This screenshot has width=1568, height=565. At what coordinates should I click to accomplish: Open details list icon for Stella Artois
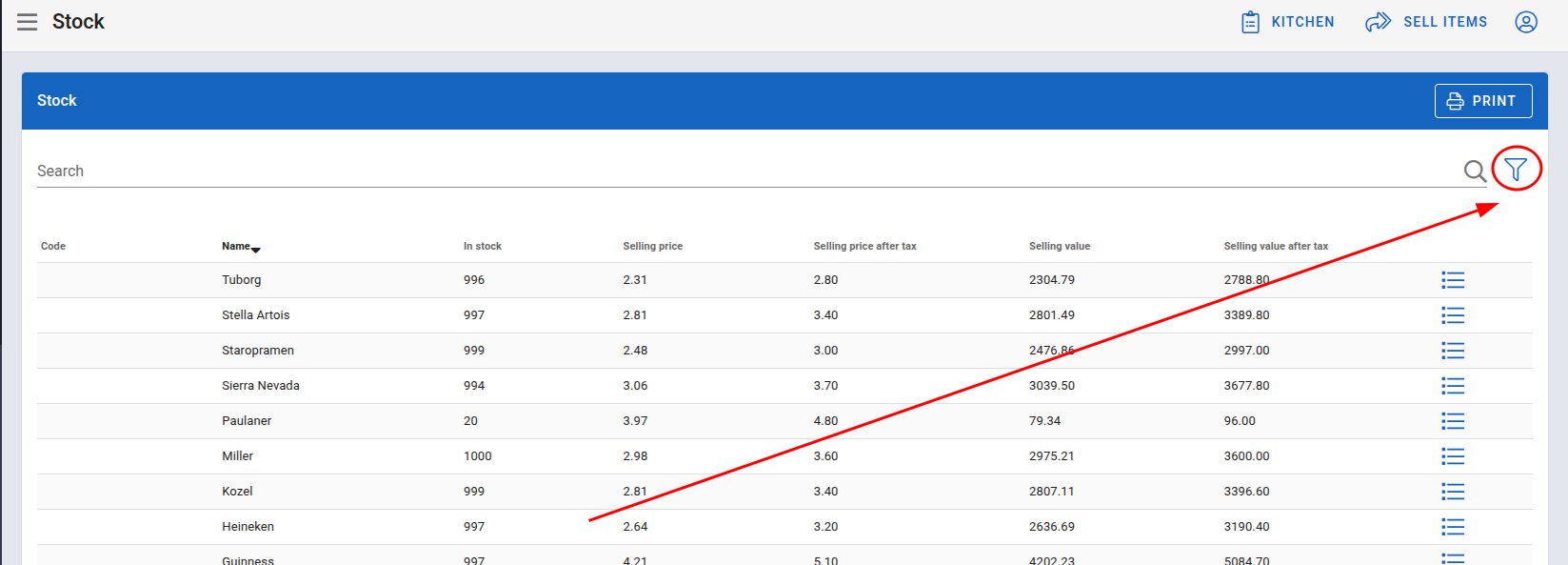click(1453, 315)
